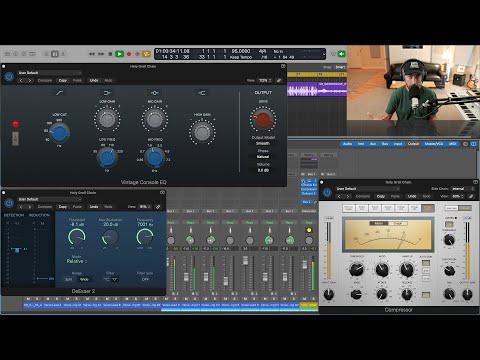This screenshot has width=480, height=360.
Task: Open View size dropdown in Vintage Console EQ
Action: tap(265, 81)
